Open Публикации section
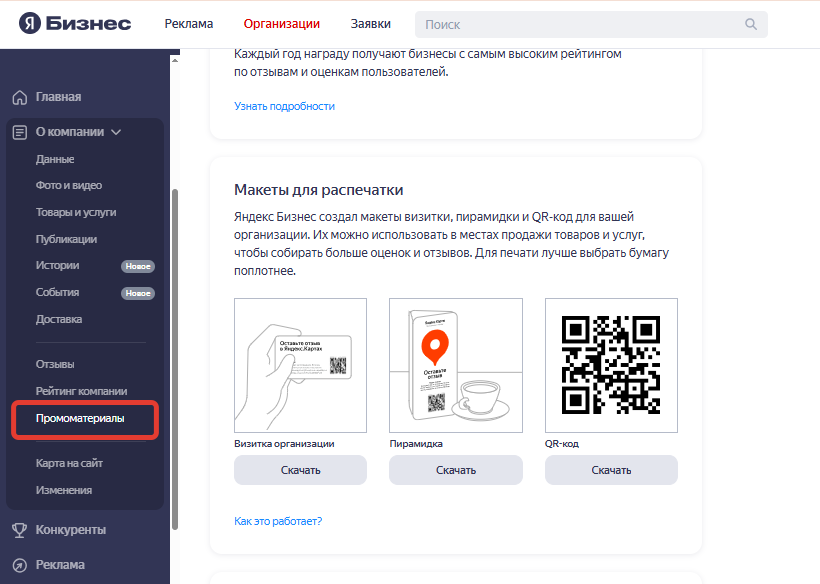Viewport: 820px width, 584px height. point(66,239)
